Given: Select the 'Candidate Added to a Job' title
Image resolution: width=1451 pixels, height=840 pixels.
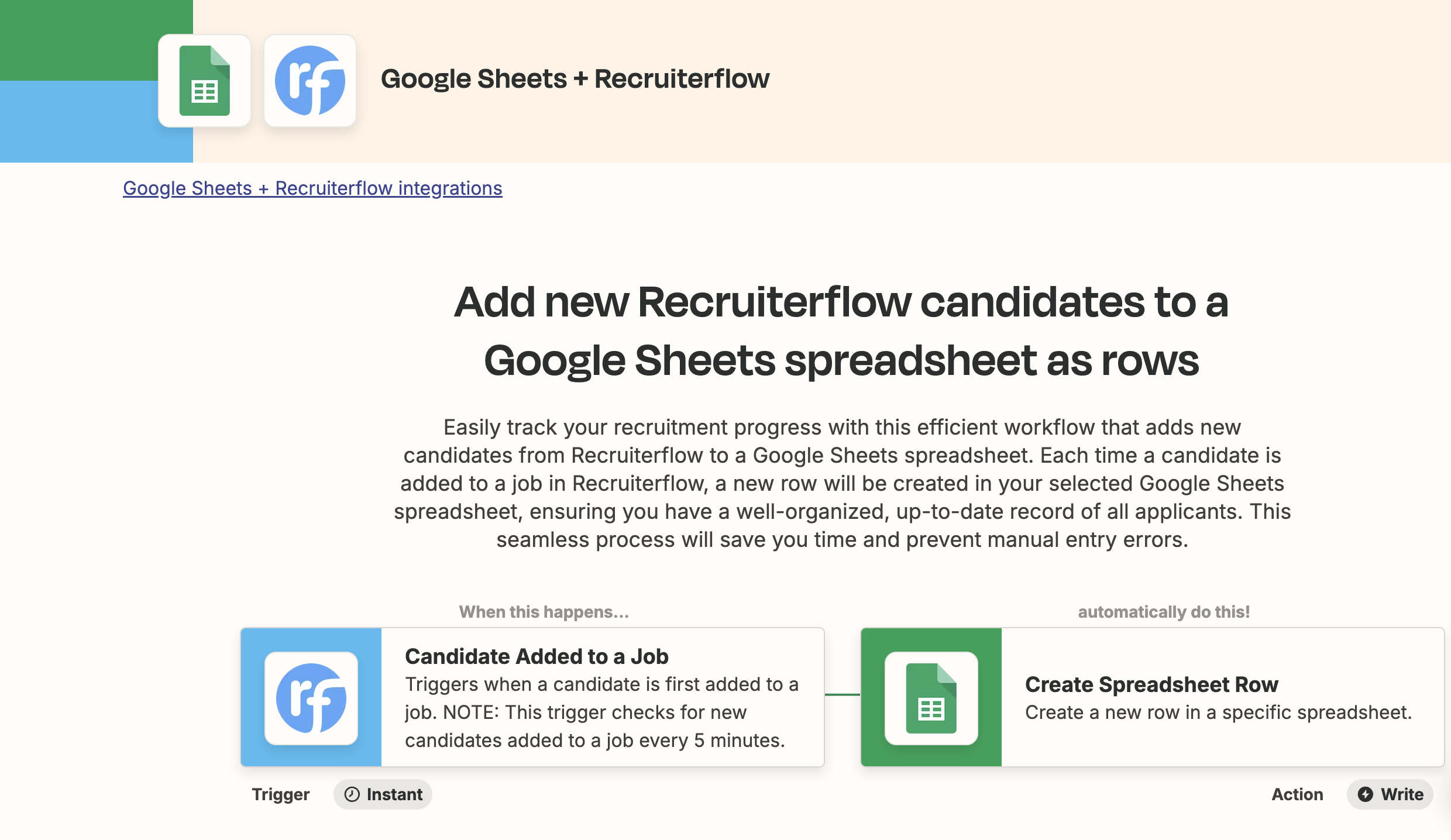Looking at the screenshot, I should click(x=537, y=656).
